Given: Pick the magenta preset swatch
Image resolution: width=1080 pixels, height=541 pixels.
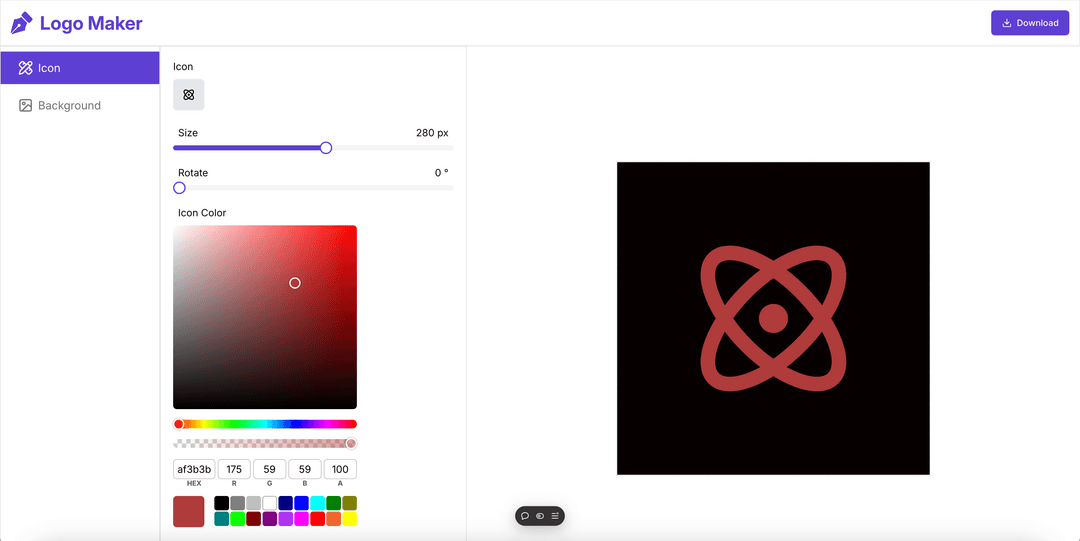Looking at the screenshot, I should pos(302,519).
